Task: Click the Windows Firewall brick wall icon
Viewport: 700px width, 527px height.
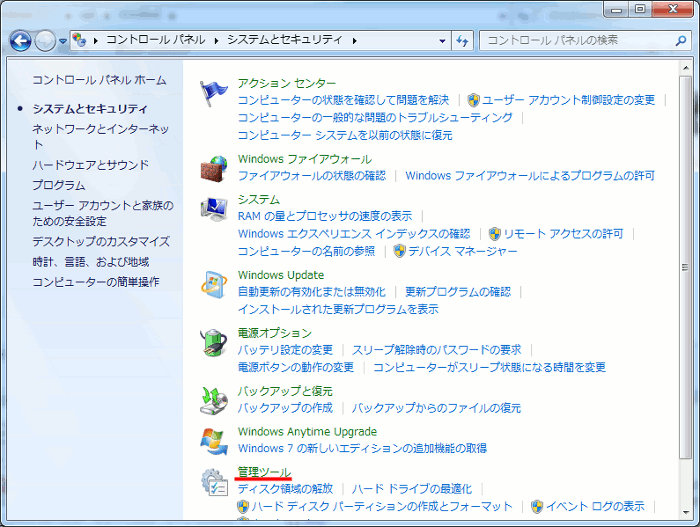Action: [x=214, y=168]
